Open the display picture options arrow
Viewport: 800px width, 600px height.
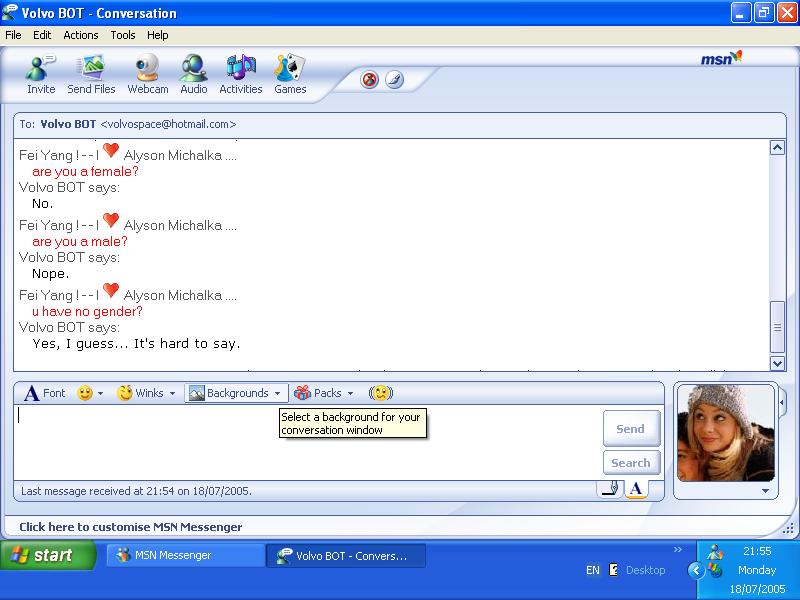[765, 491]
